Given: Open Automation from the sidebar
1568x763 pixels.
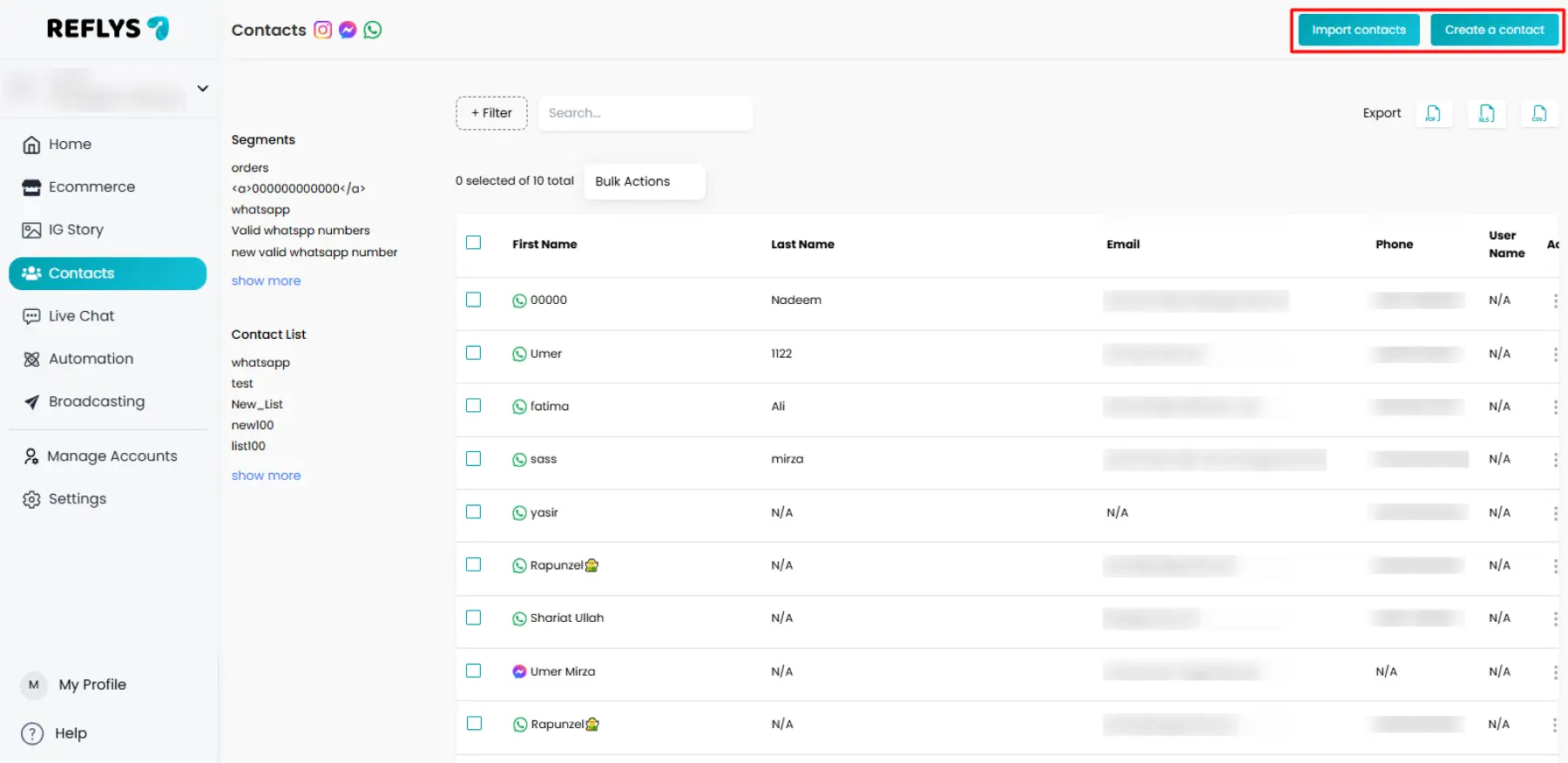Looking at the screenshot, I should coord(91,359).
